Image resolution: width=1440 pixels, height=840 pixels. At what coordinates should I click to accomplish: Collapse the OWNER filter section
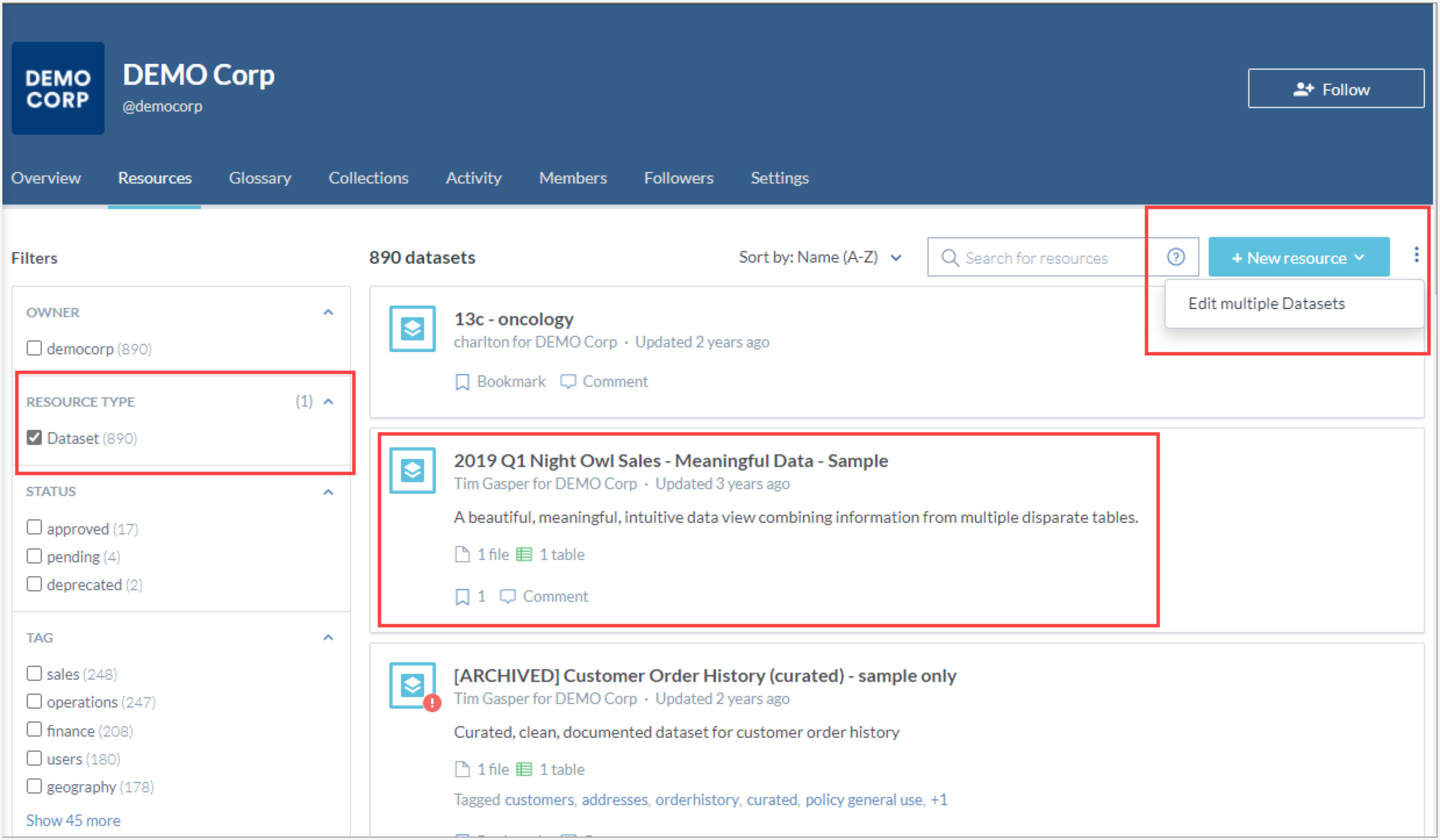pyautogui.click(x=328, y=312)
